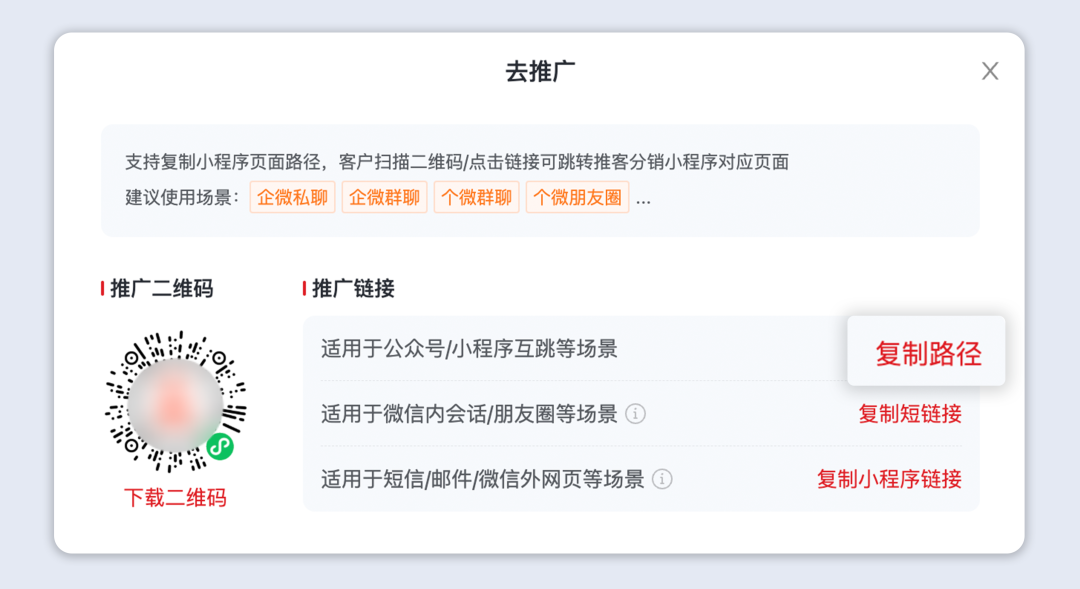Click the 下载二维码 download link
This screenshot has height=589, width=1080.
175,499
